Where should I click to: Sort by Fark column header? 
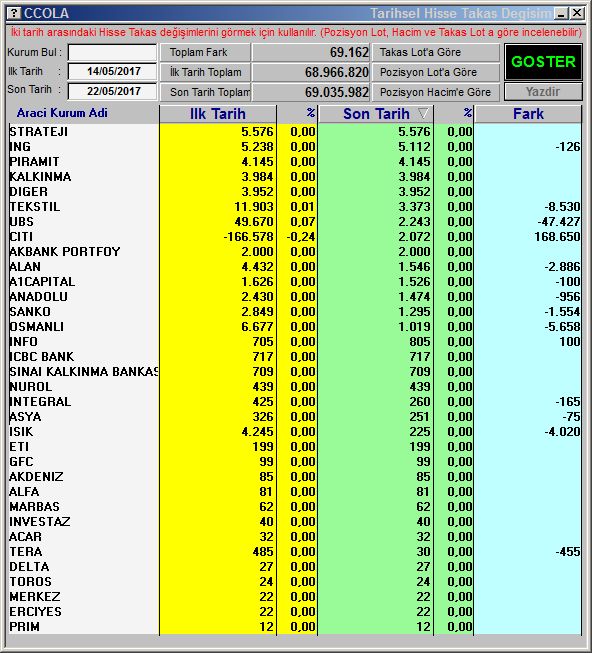point(528,114)
